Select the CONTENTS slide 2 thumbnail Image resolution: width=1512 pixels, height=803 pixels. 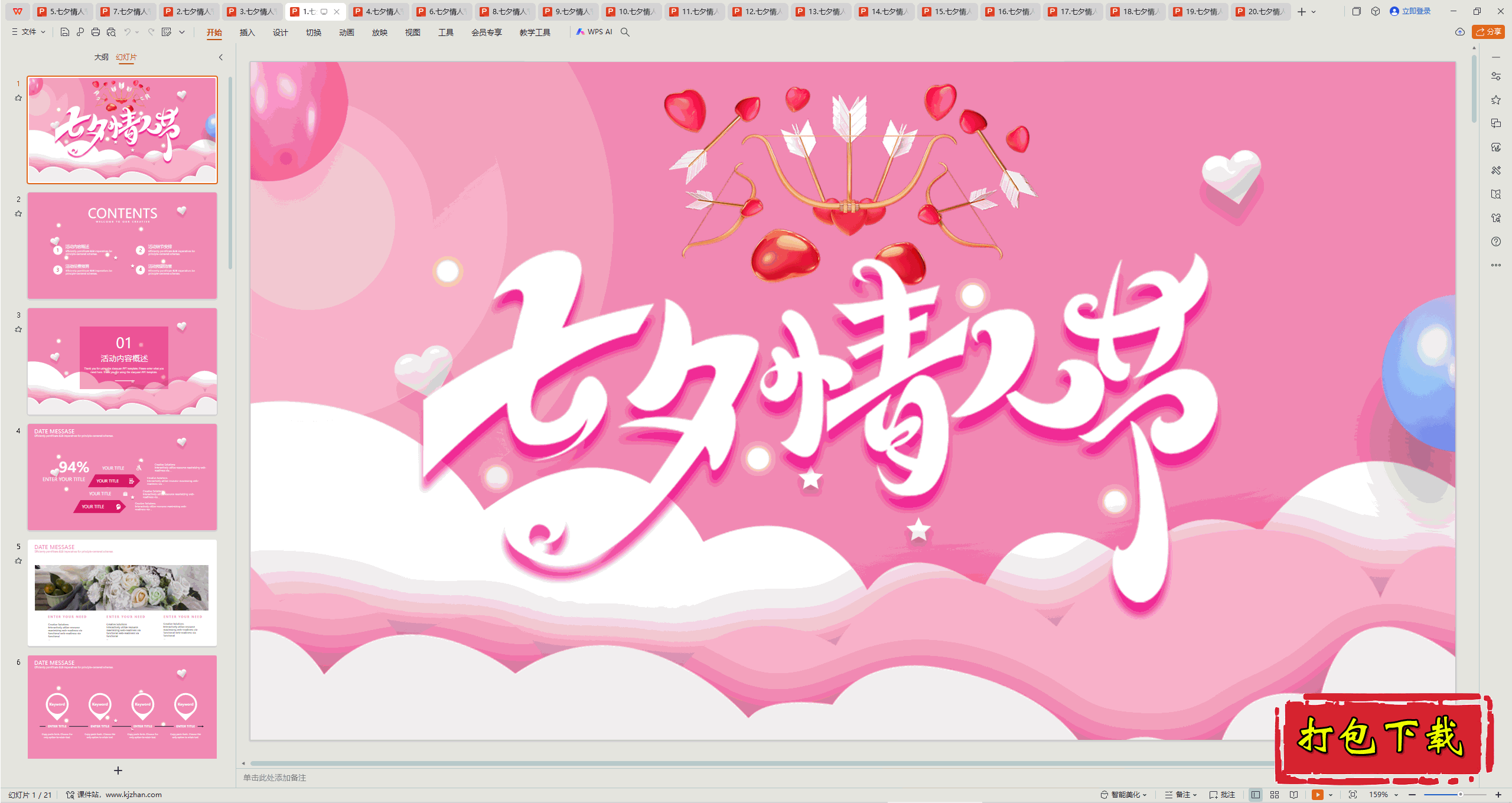(x=122, y=246)
